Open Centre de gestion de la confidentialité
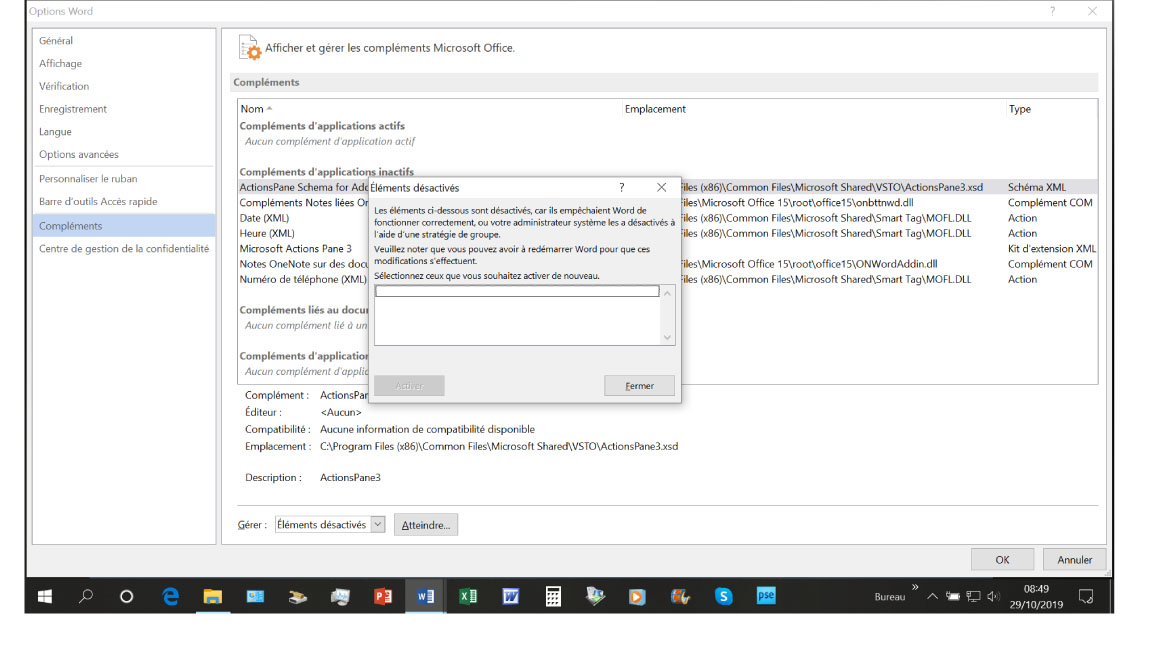Image resolution: width=1170 pixels, height=647 pixels. (x=124, y=249)
